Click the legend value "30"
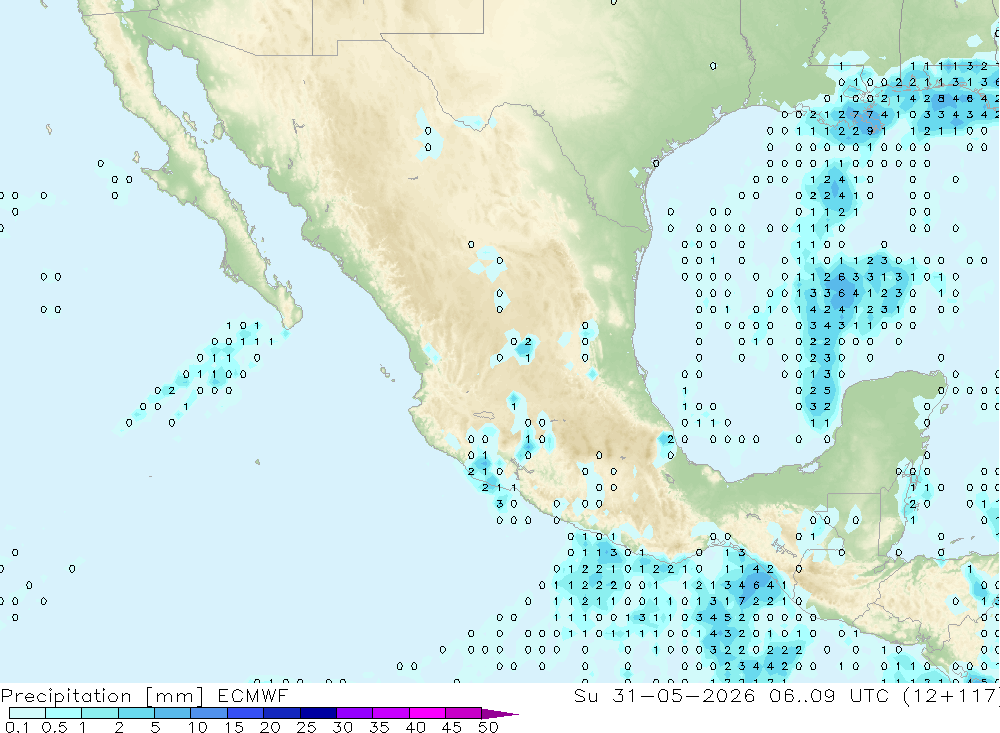 pyautogui.click(x=343, y=727)
